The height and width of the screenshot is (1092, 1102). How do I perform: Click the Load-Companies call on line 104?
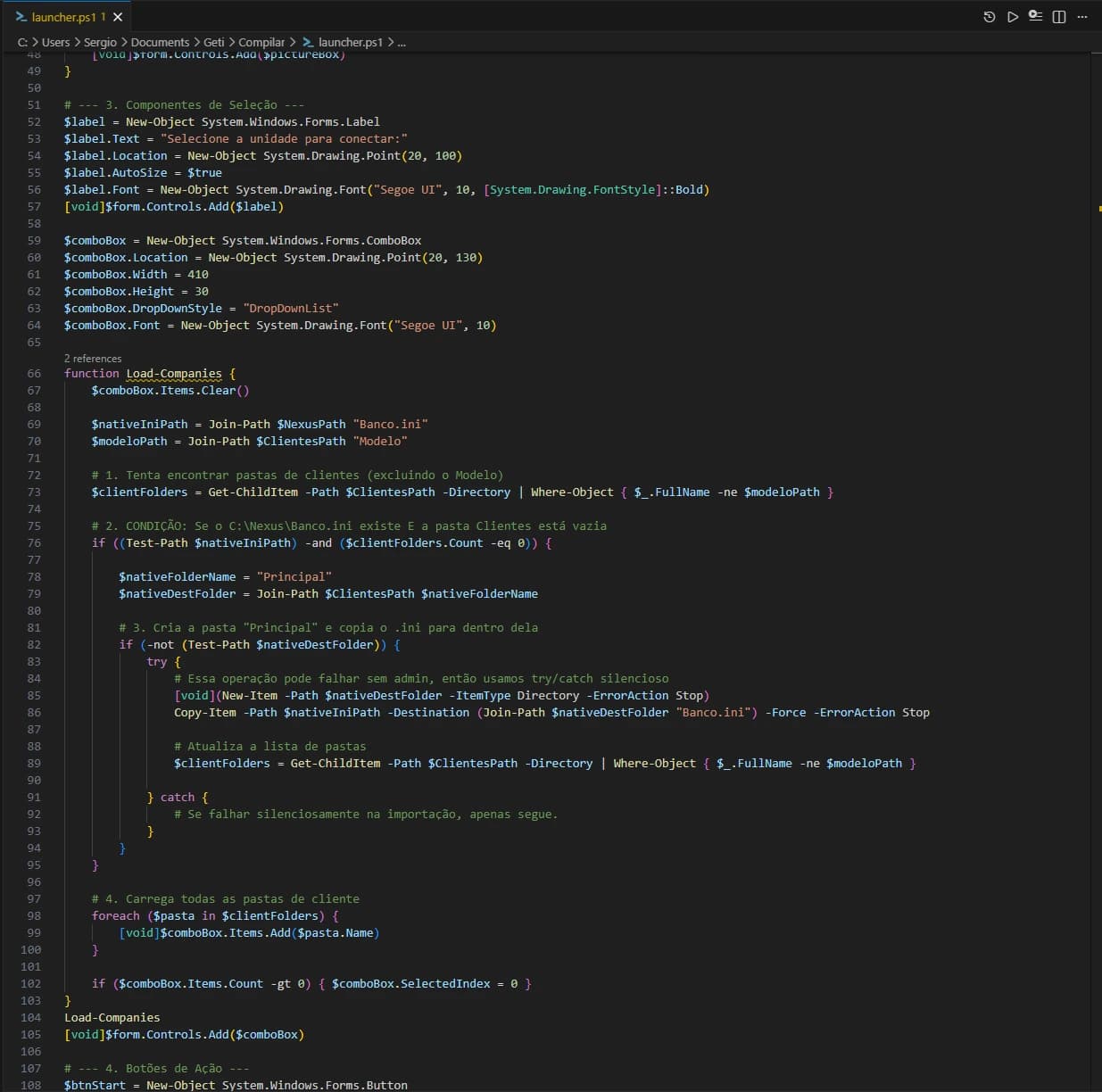[112, 1017]
